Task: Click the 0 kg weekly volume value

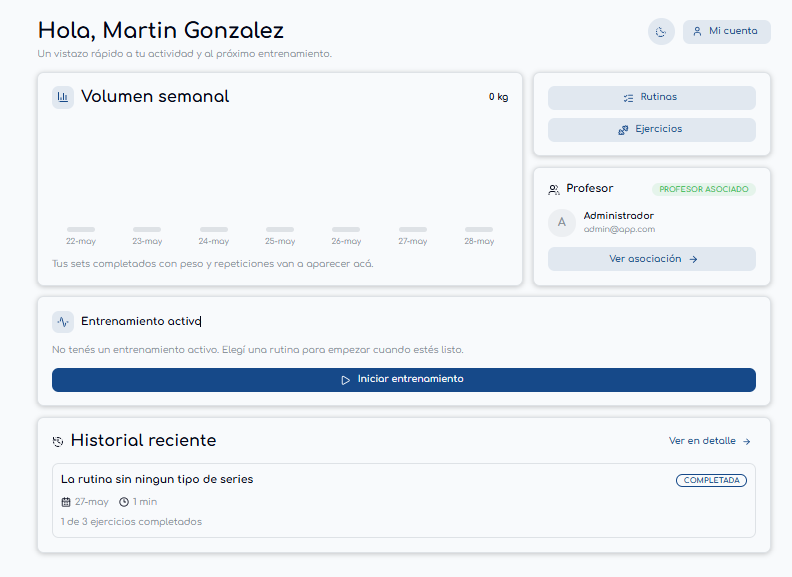Action: [498, 97]
